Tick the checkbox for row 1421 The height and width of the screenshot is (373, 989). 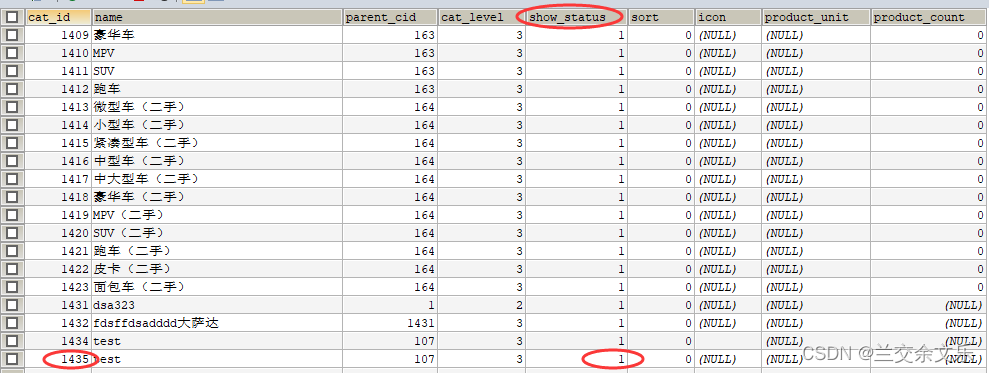tap(11, 251)
